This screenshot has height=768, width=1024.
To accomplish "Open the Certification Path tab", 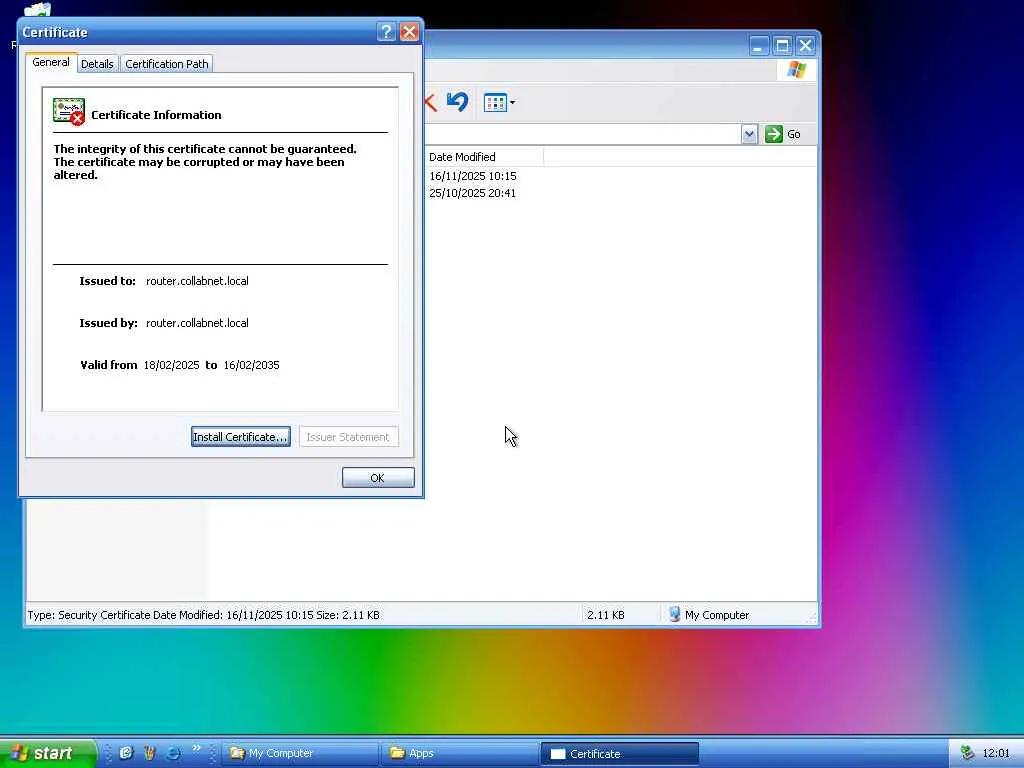I will 167,64.
